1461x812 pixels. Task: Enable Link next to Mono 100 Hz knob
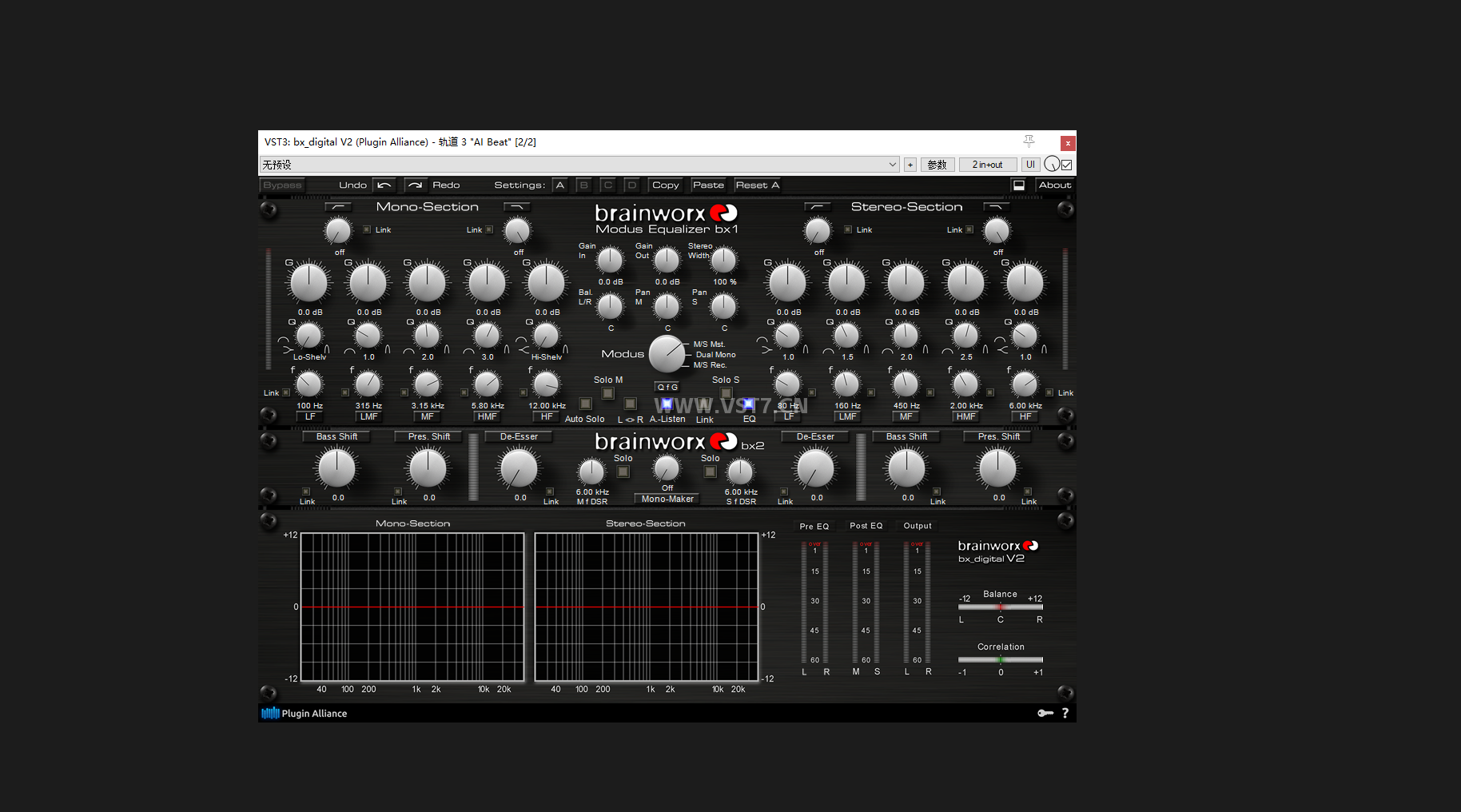(286, 392)
